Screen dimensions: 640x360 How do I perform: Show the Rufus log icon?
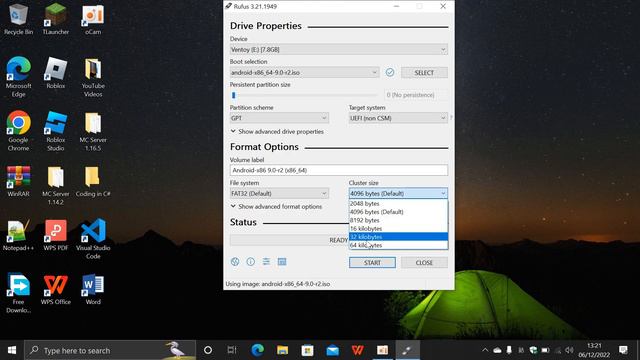pyautogui.click(x=282, y=262)
